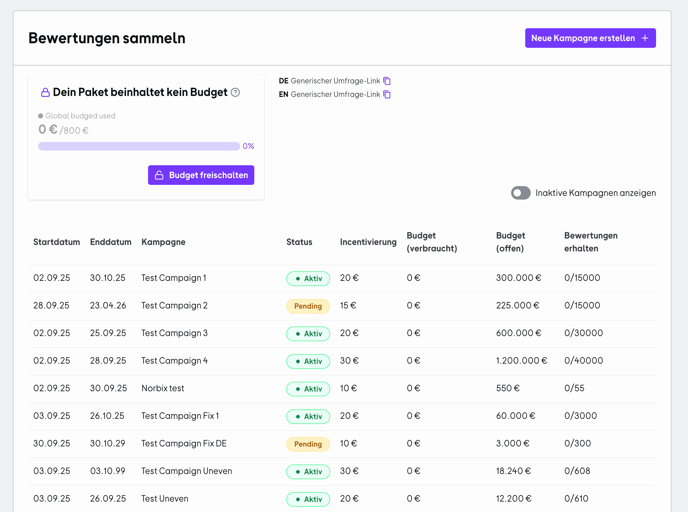688x512 pixels.
Task: Click the lock icon next to Dein Paket
Action: [45, 93]
